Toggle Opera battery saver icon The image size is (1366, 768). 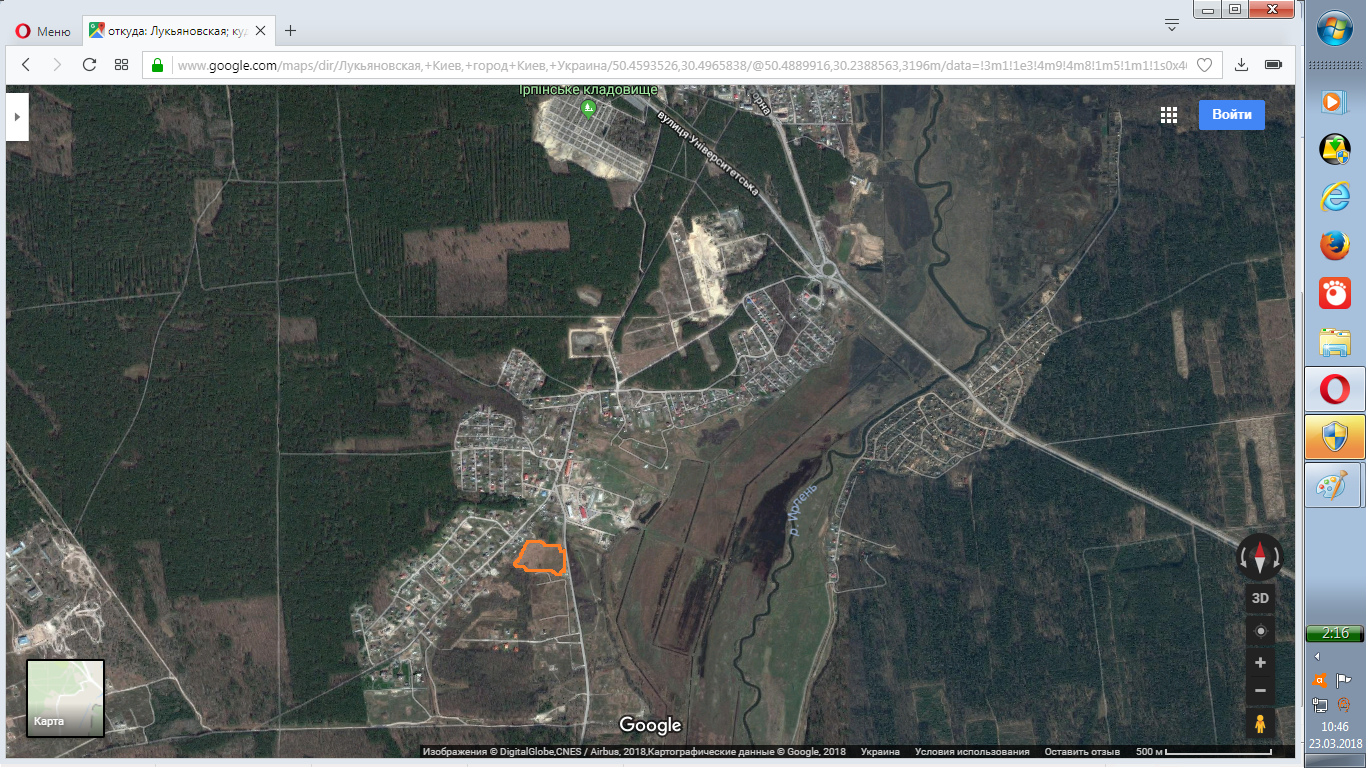(1273, 65)
